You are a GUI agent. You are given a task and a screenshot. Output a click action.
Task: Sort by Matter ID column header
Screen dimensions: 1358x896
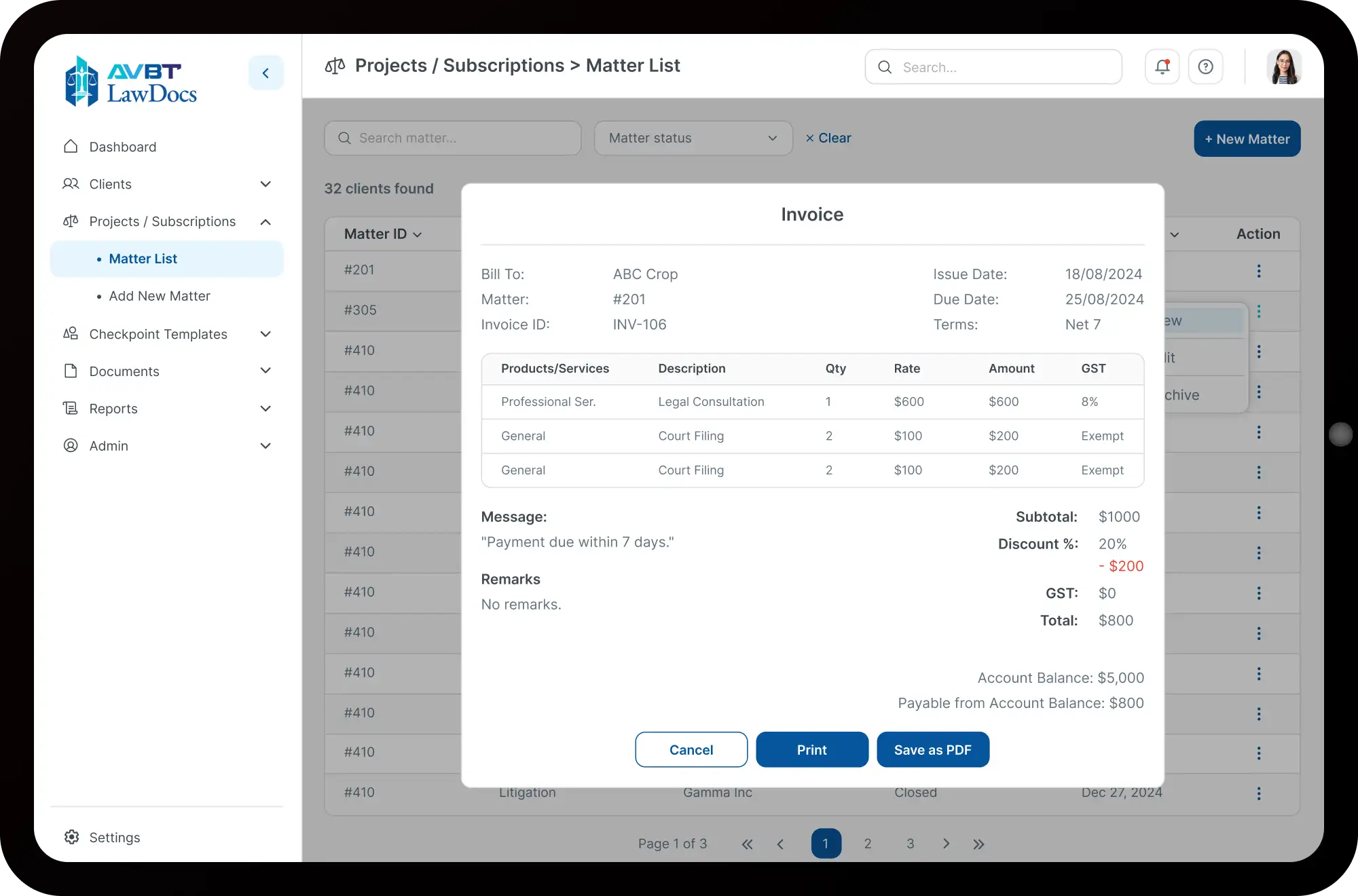383,234
